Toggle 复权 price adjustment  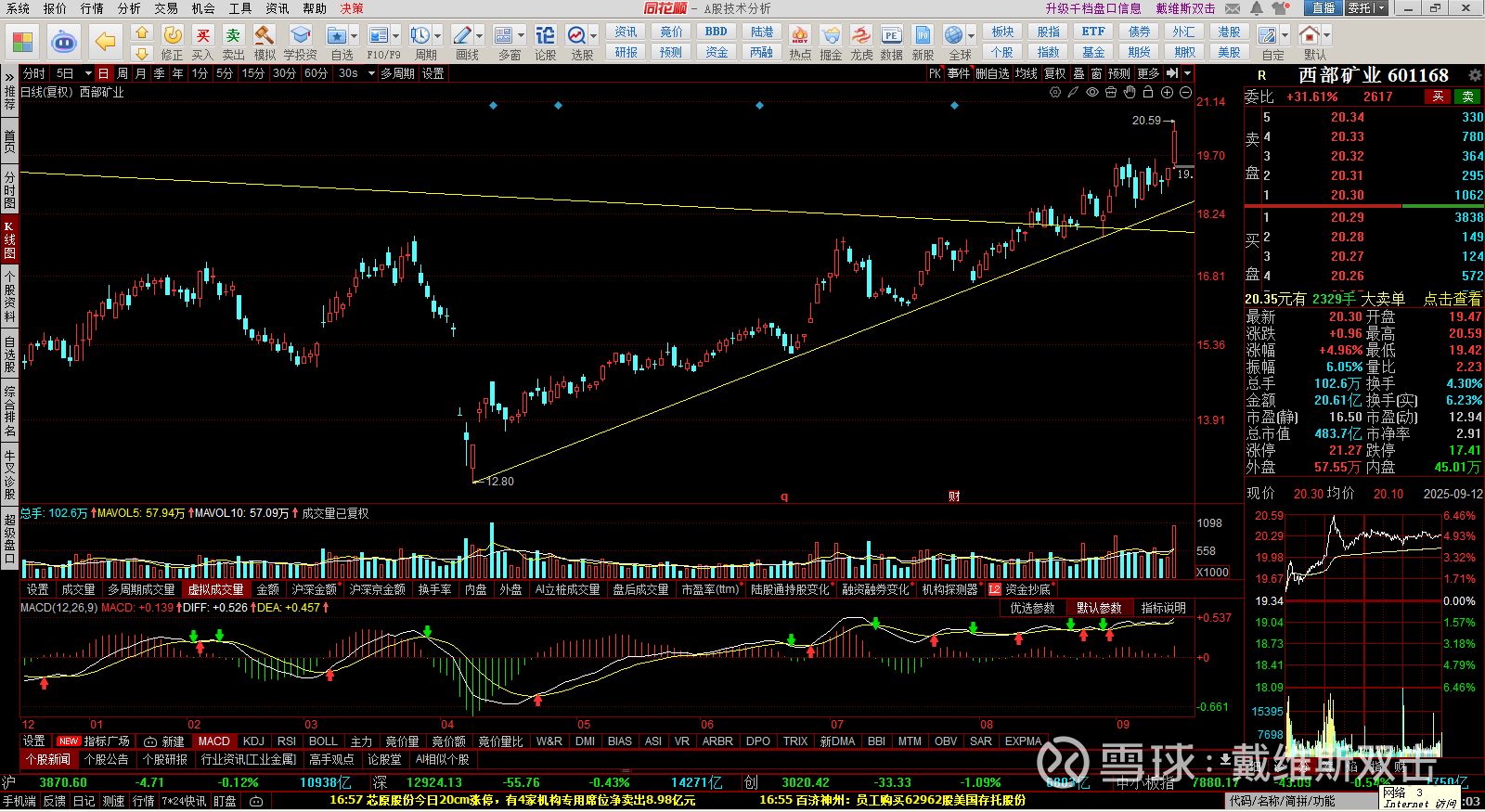1055,73
